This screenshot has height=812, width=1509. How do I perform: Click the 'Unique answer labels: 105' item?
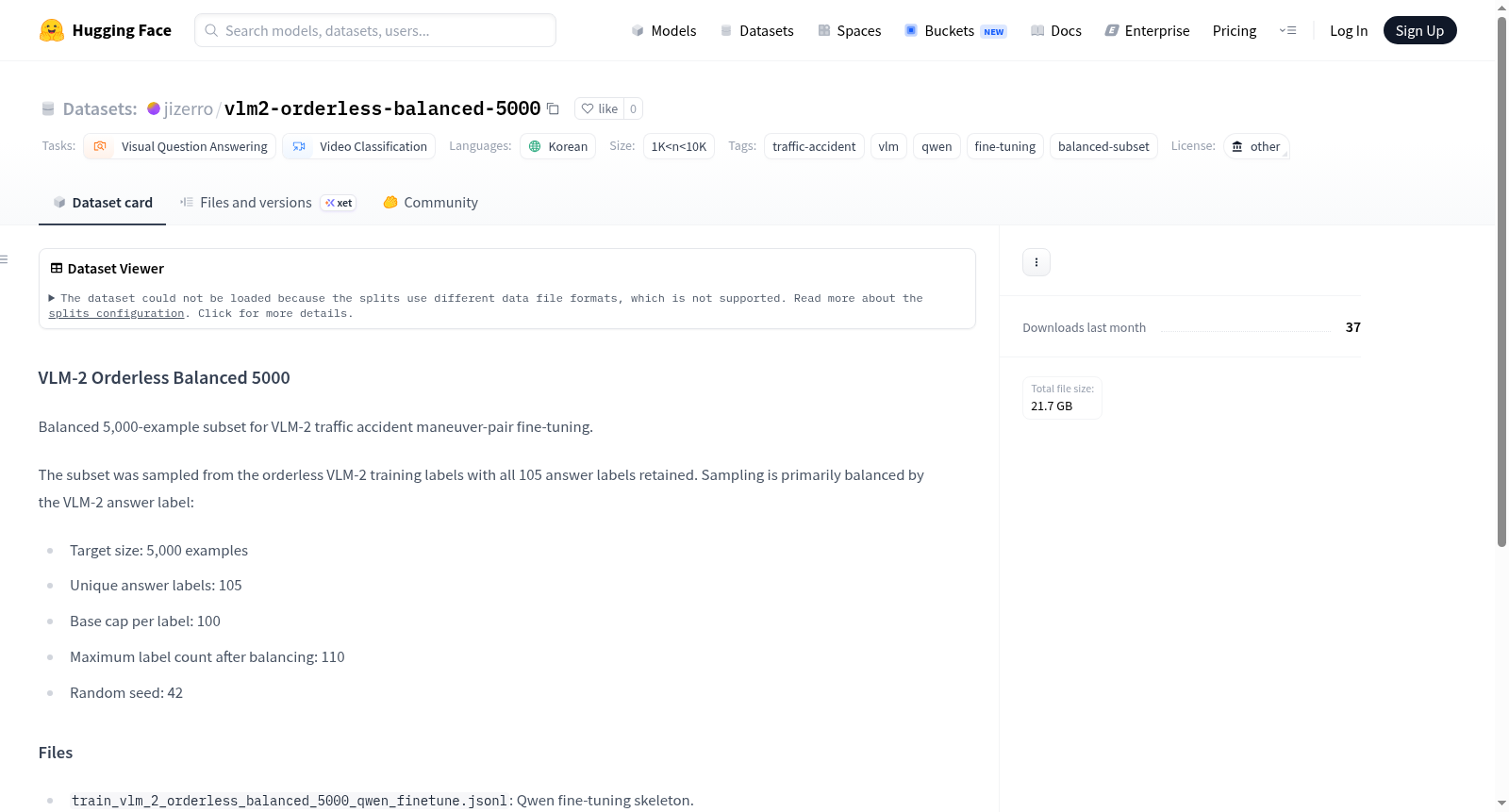(156, 586)
